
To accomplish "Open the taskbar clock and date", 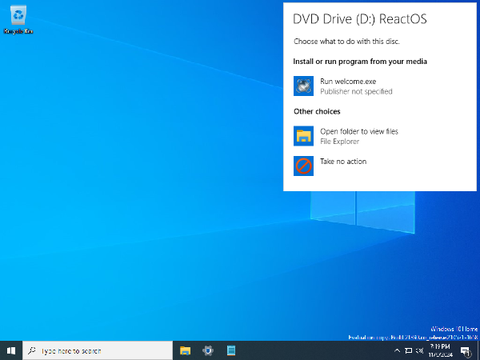I will click(440, 351).
